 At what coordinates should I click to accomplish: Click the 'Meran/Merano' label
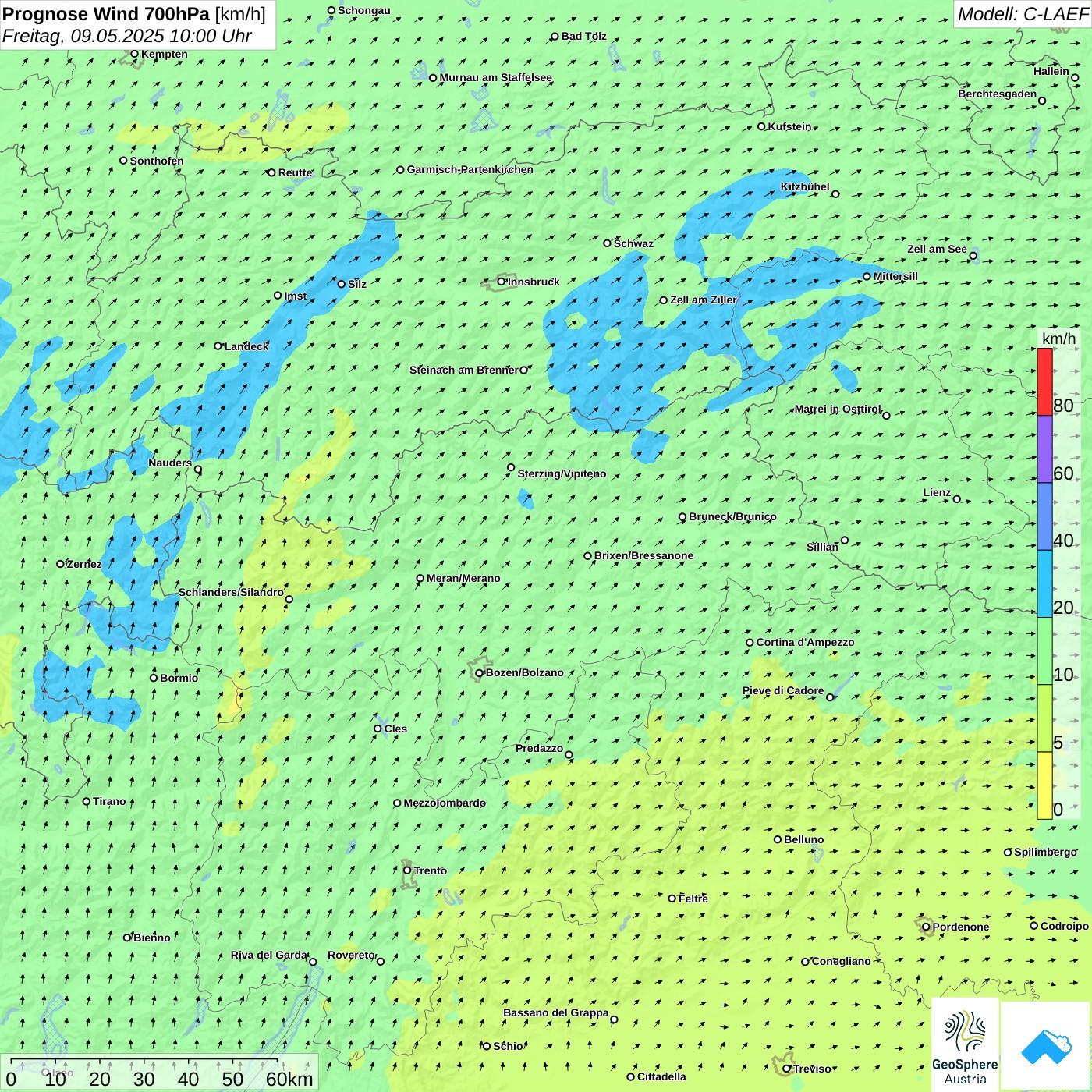tap(463, 578)
